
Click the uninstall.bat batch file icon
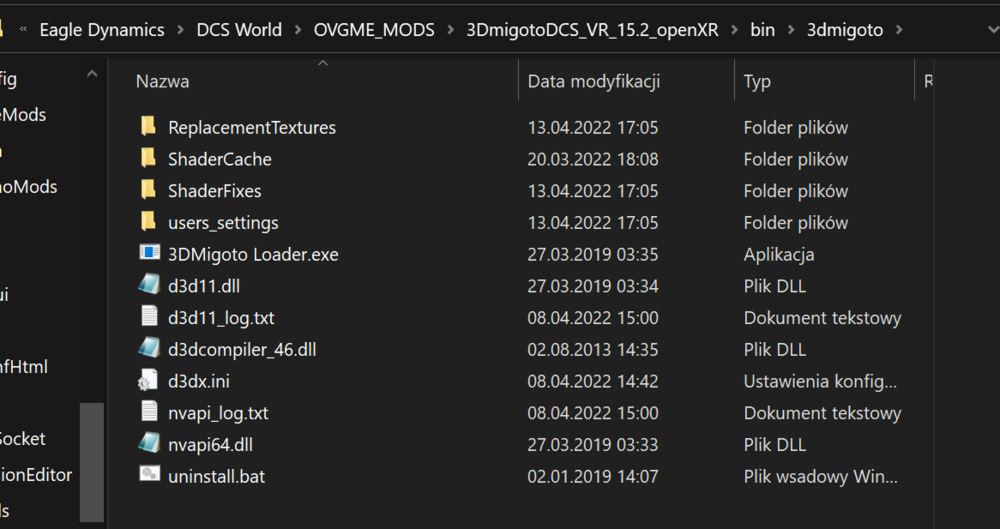(149, 476)
